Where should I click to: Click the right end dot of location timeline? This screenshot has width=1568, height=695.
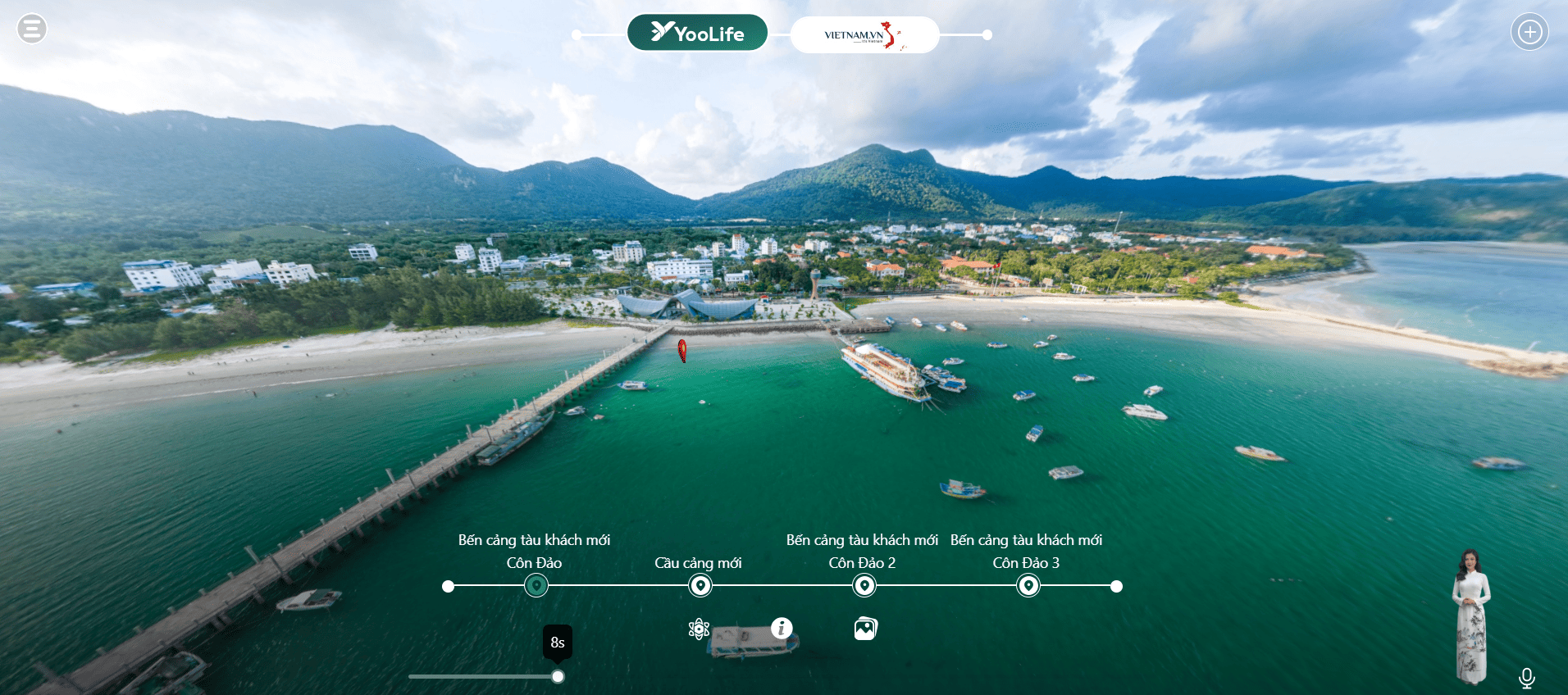(1116, 586)
